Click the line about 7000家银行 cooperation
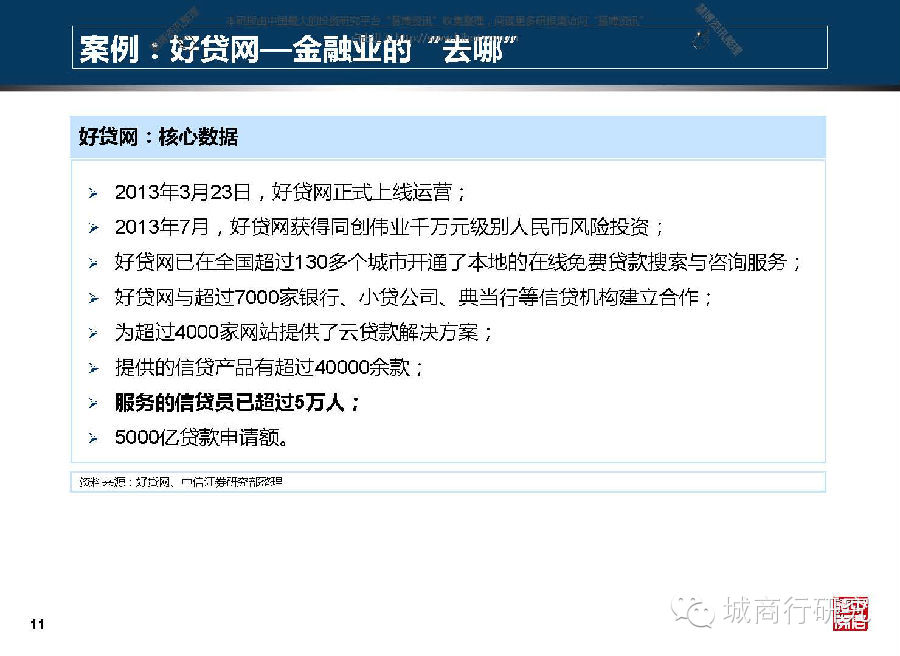The height and width of the screenshot is (656, 900). (413, 297)
